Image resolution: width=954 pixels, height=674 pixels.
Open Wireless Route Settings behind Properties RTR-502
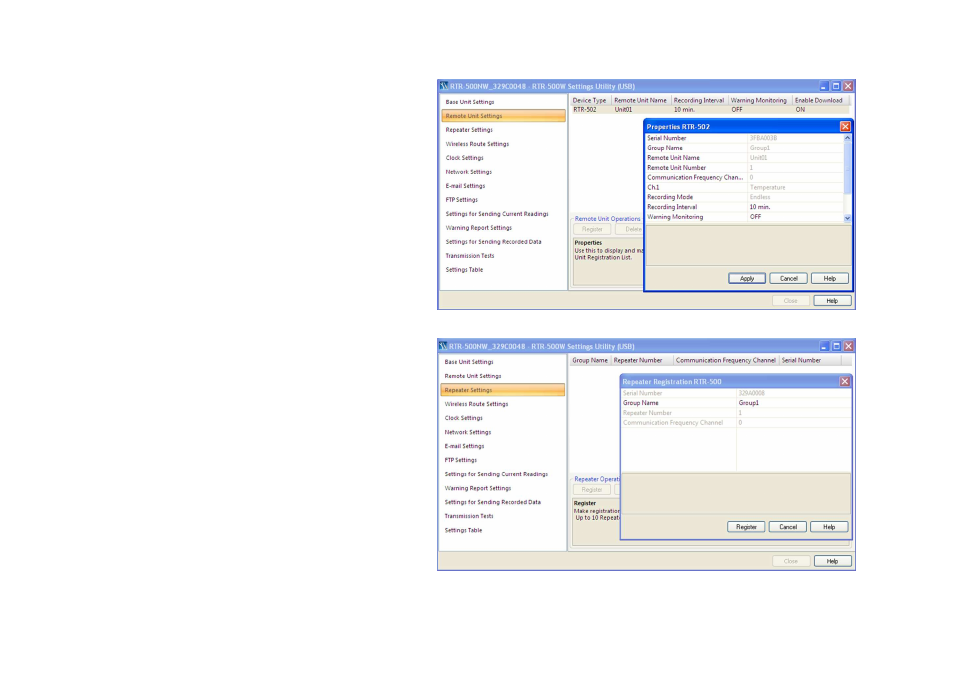(x=477, y=144)
